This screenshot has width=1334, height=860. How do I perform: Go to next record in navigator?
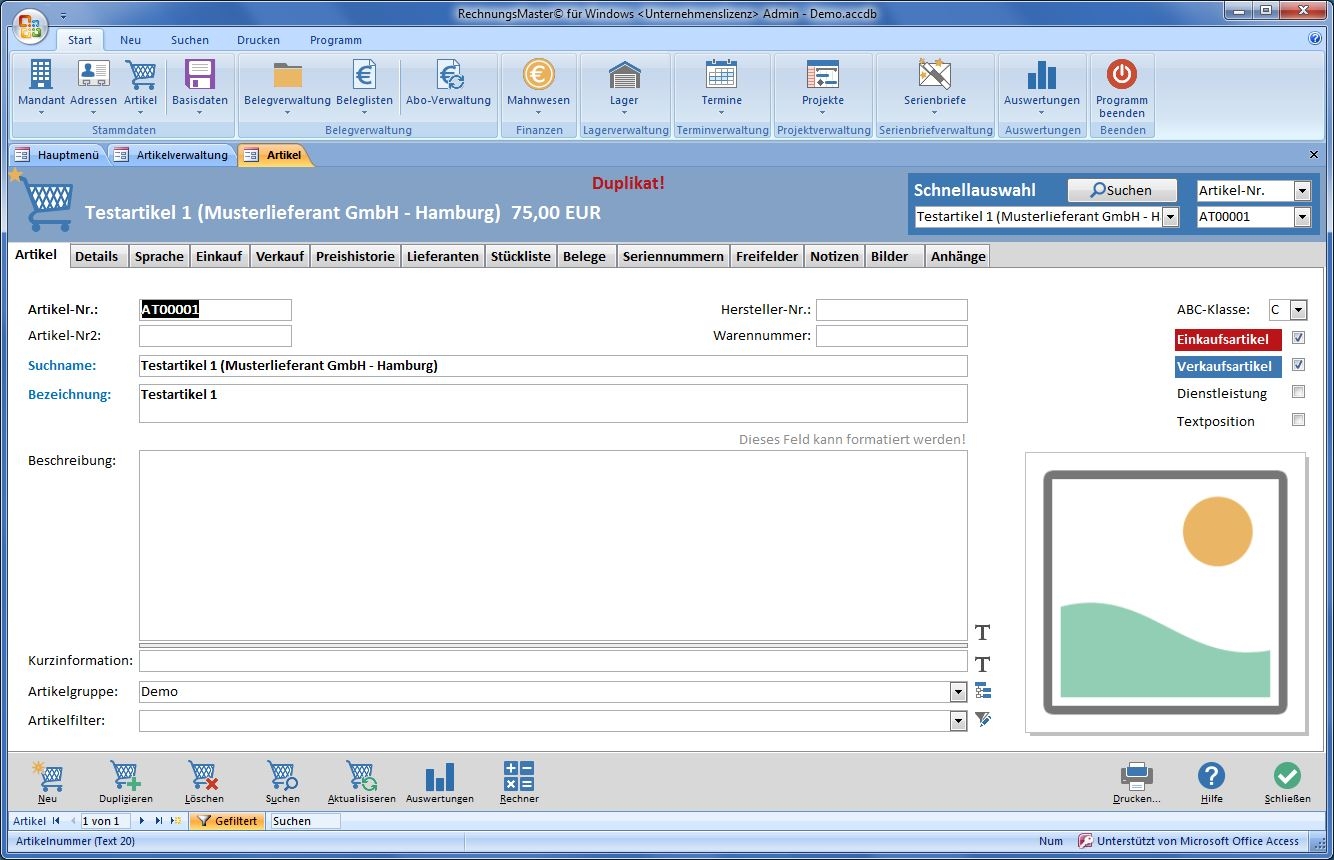pyautogui.click(x=142, y=821)
